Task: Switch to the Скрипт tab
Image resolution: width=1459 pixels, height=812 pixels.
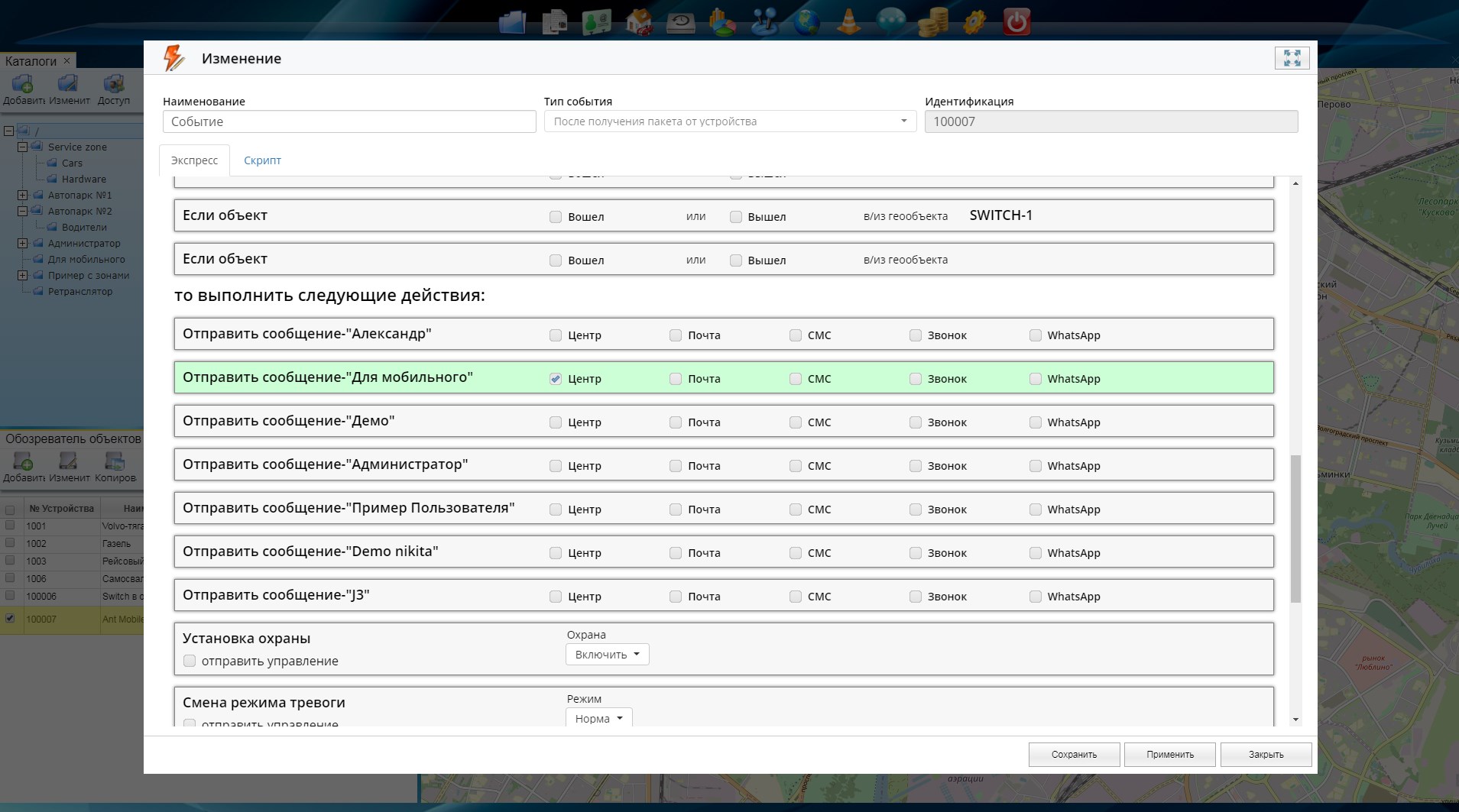Action: point(262,160)
